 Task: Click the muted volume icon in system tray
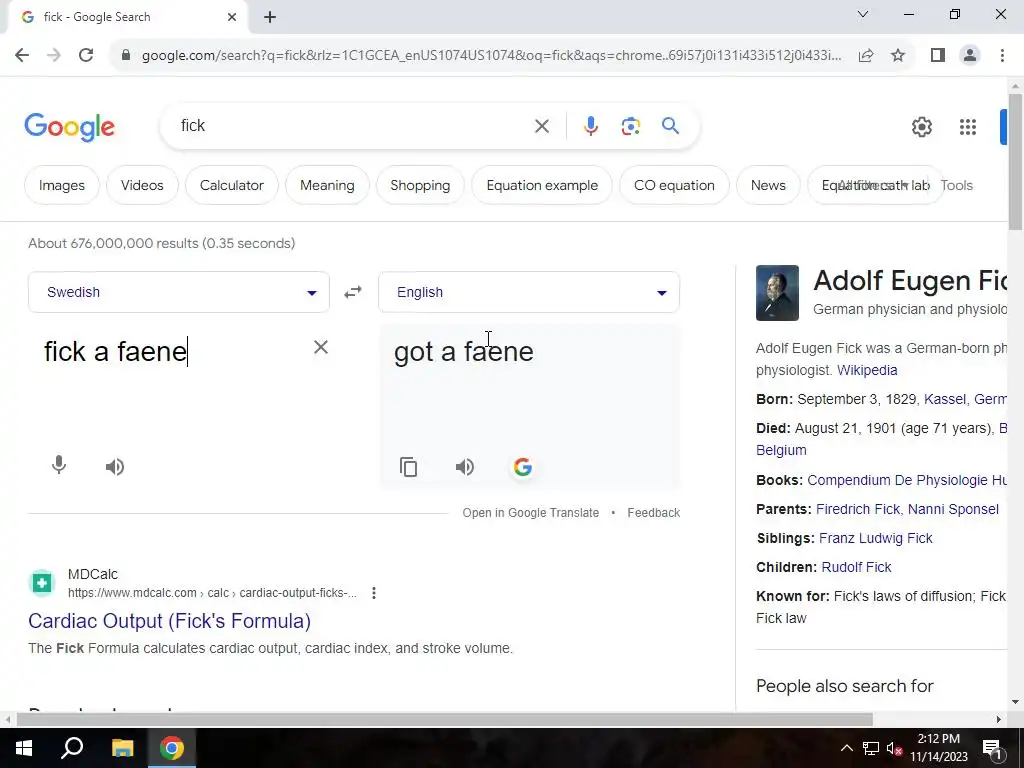click(894, 748)
